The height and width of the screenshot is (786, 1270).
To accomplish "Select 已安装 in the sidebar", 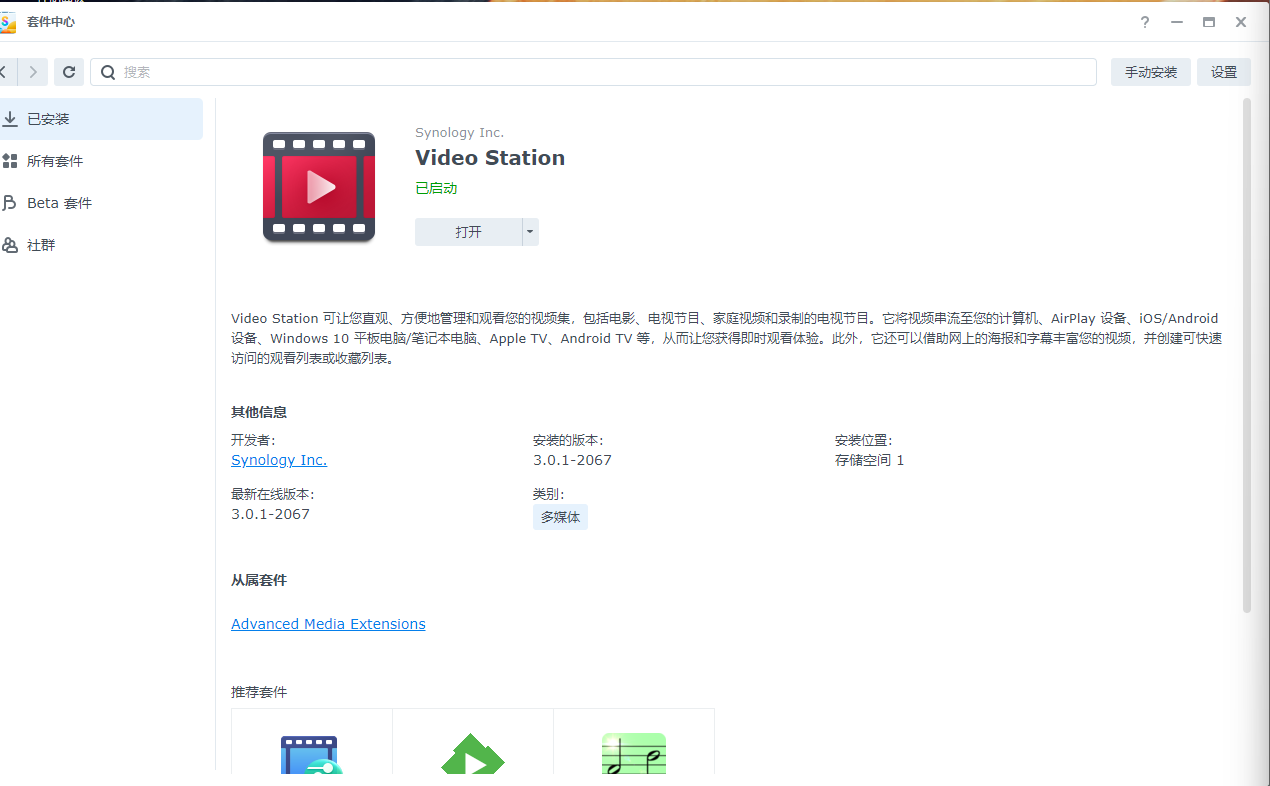I will (101, 119).
